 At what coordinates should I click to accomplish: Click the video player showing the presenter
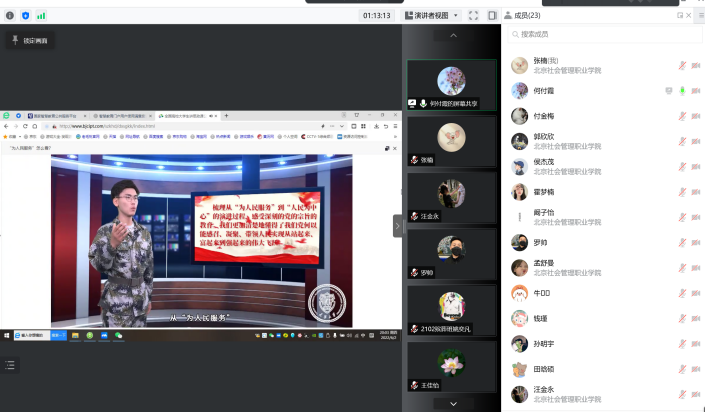click(x=201, y=241)
